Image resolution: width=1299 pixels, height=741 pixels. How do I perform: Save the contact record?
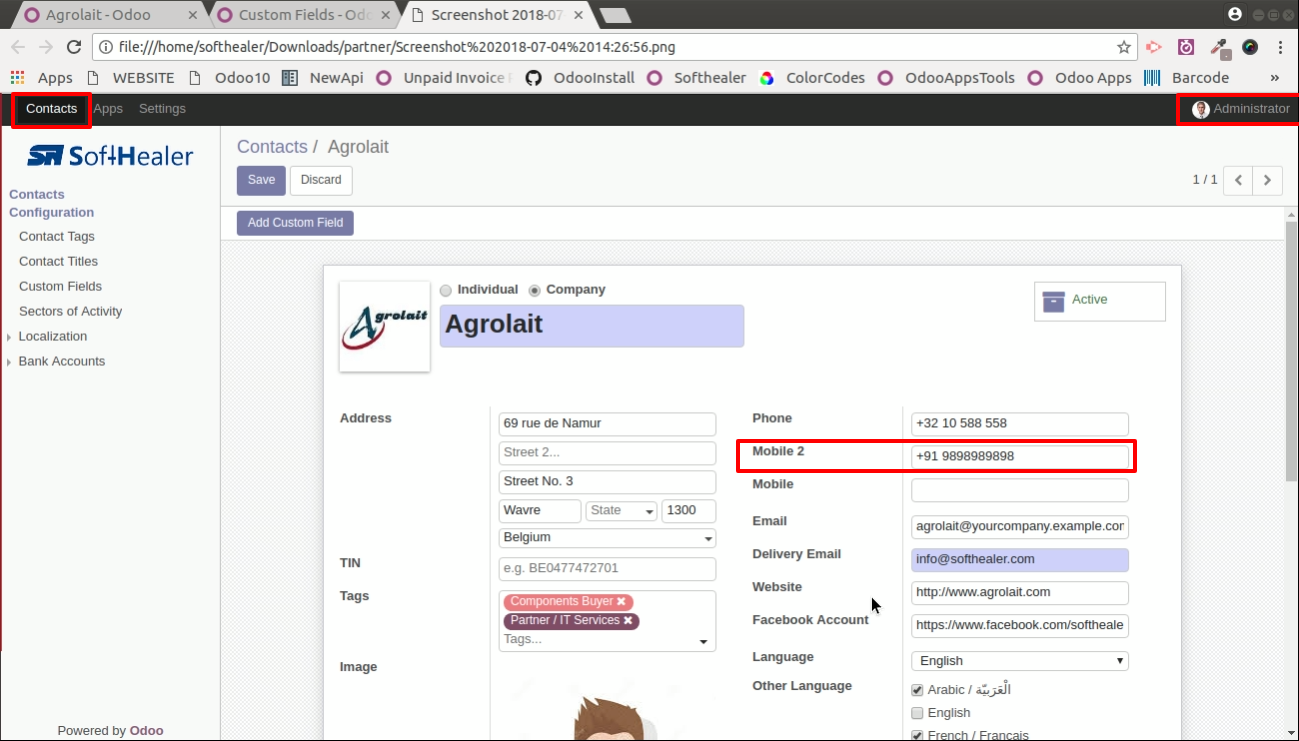(261, 180)
